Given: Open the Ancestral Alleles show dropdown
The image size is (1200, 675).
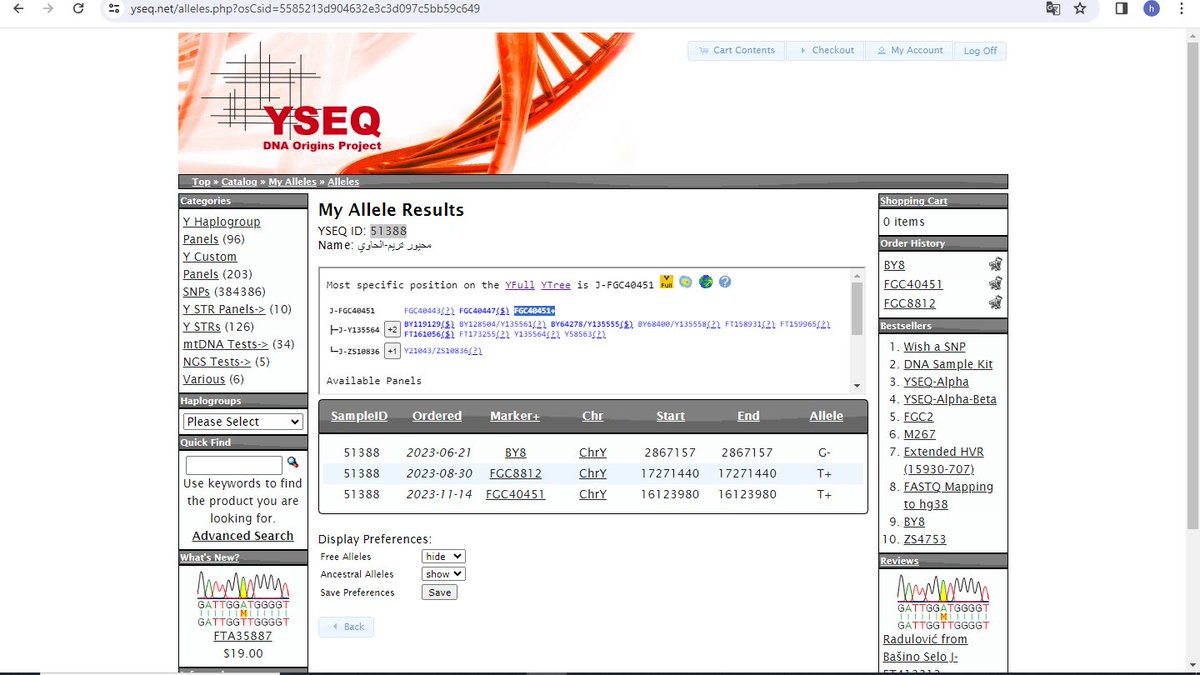Looking at the screenshot, I should 444,574.
